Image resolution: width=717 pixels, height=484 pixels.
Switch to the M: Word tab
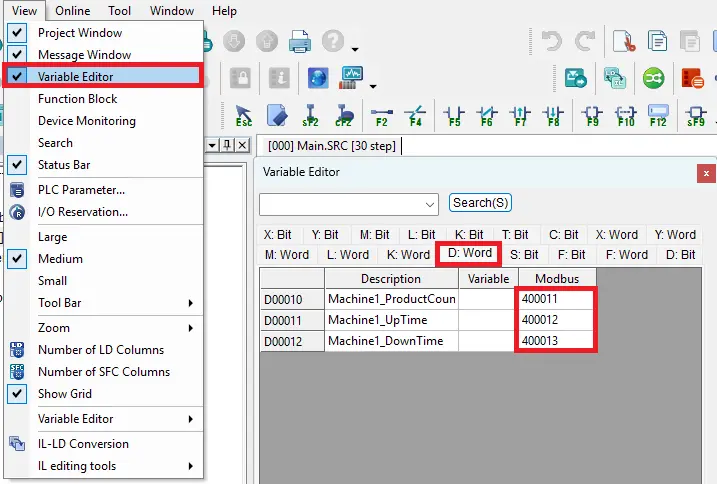[x=287, y=255]
